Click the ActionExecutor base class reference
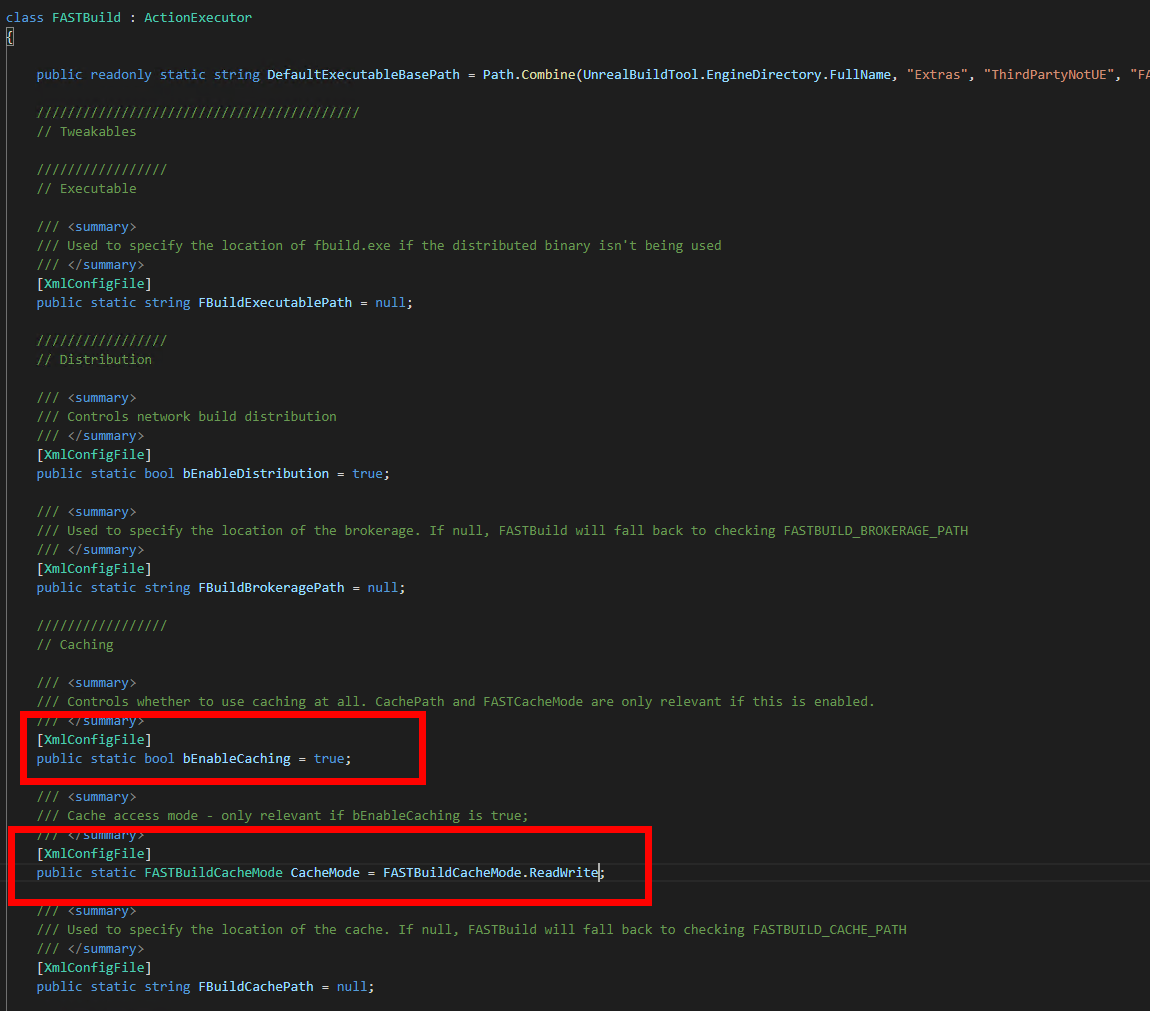Screen dimensions: 1150x1011 [197, 17]
